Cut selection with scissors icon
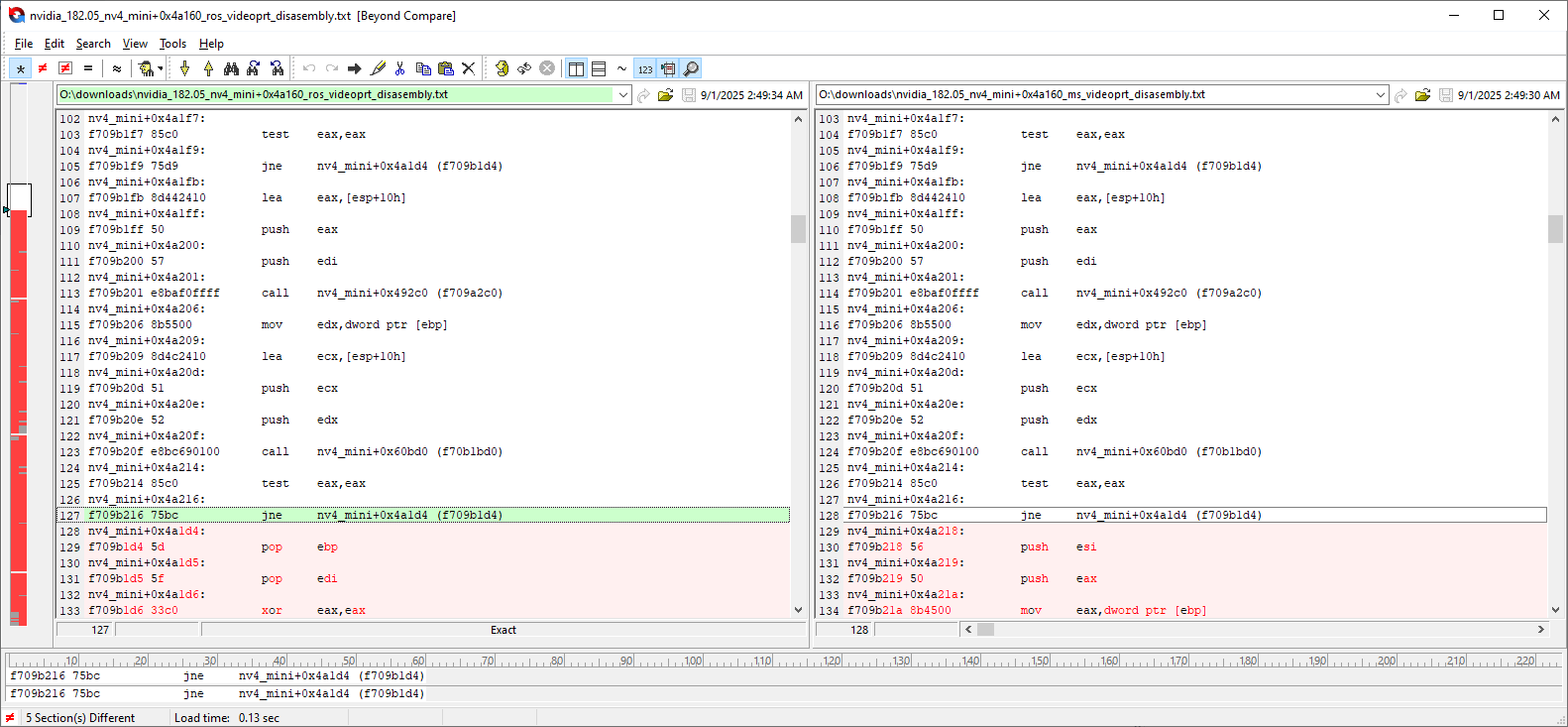1568x727 pixels. [400, 68]
